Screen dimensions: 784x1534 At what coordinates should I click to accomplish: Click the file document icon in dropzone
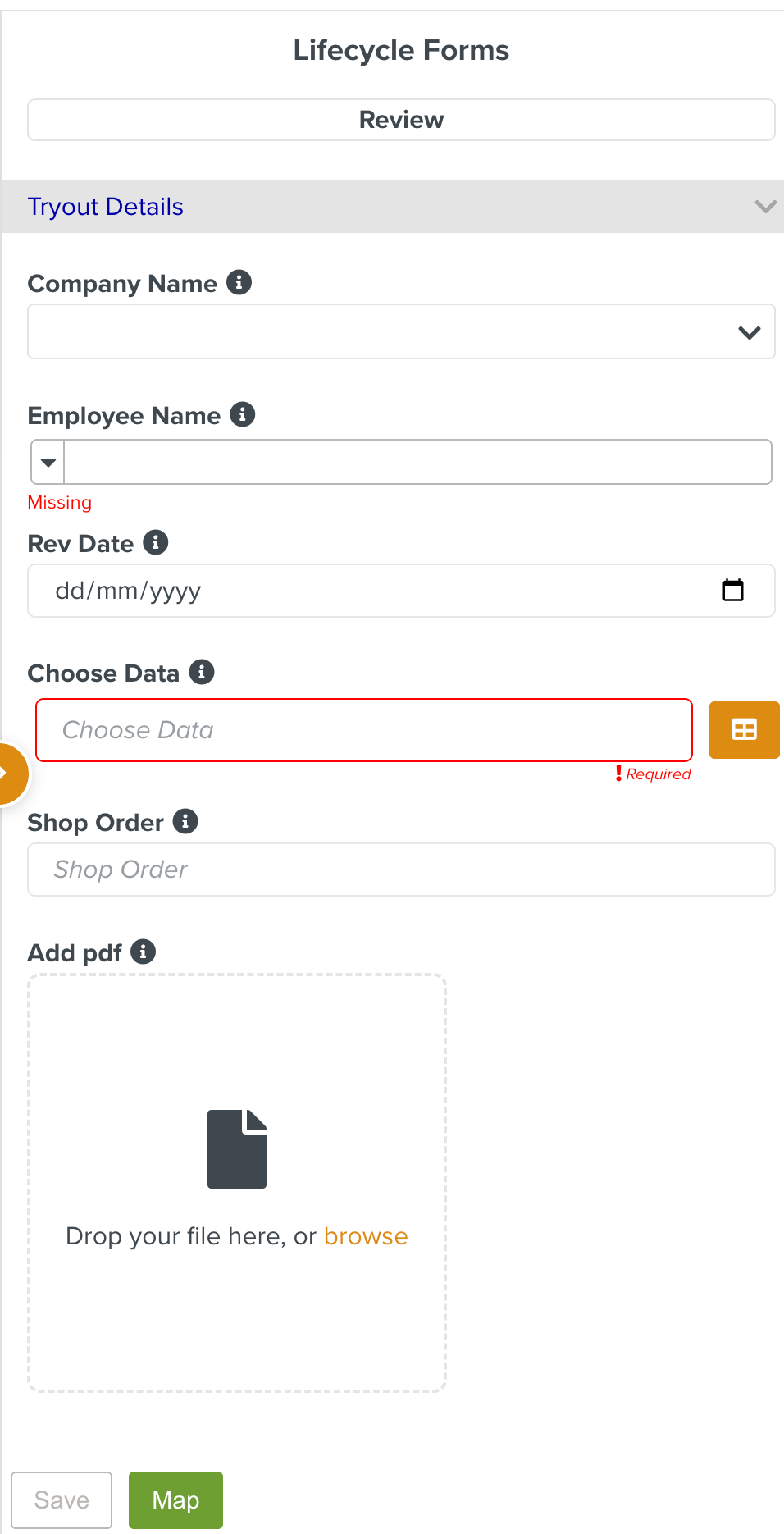pyautogui.click(x=237, y=1148)
